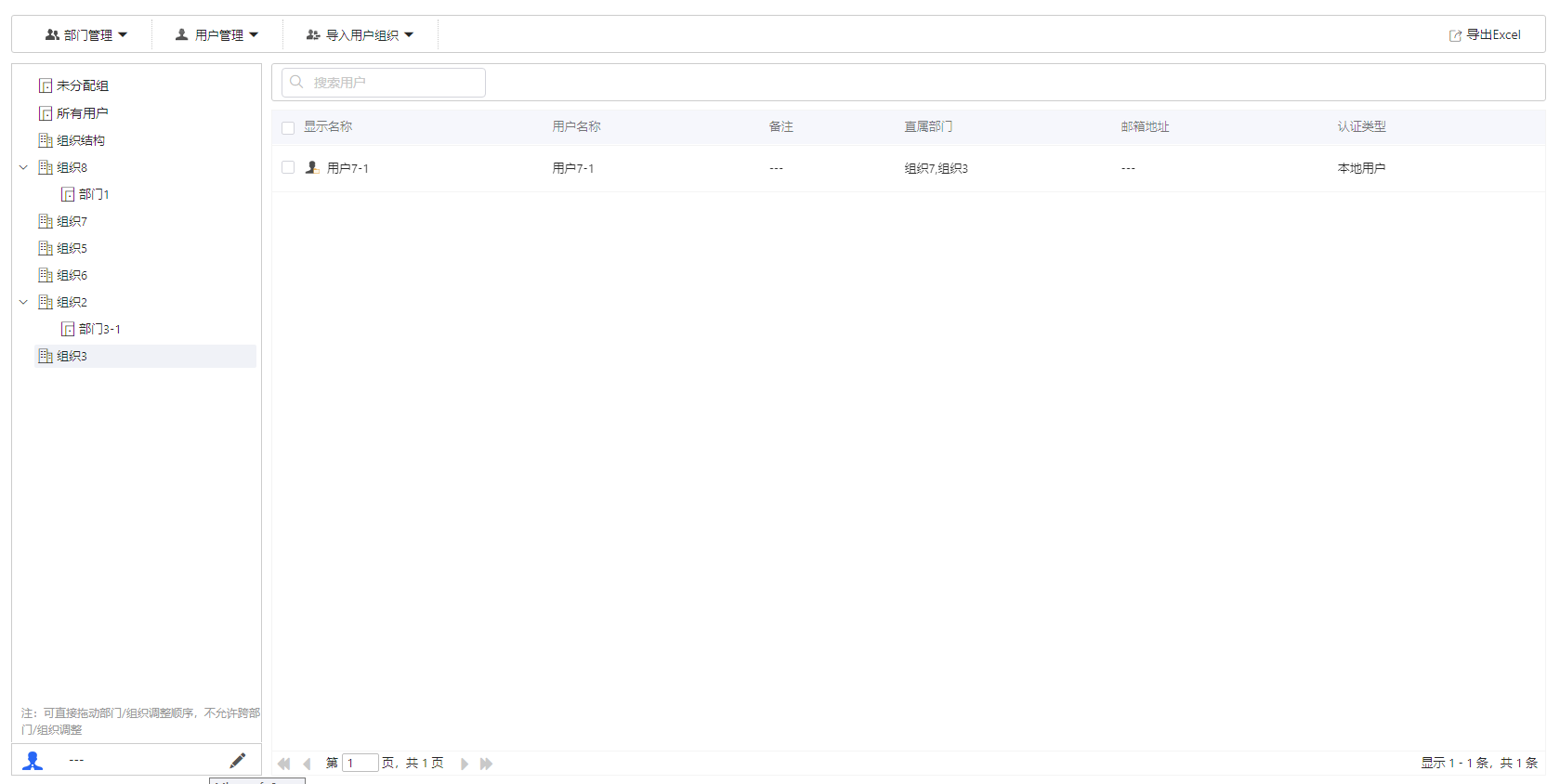
Task: Go to the first page
Action: [x=283, y=764]
